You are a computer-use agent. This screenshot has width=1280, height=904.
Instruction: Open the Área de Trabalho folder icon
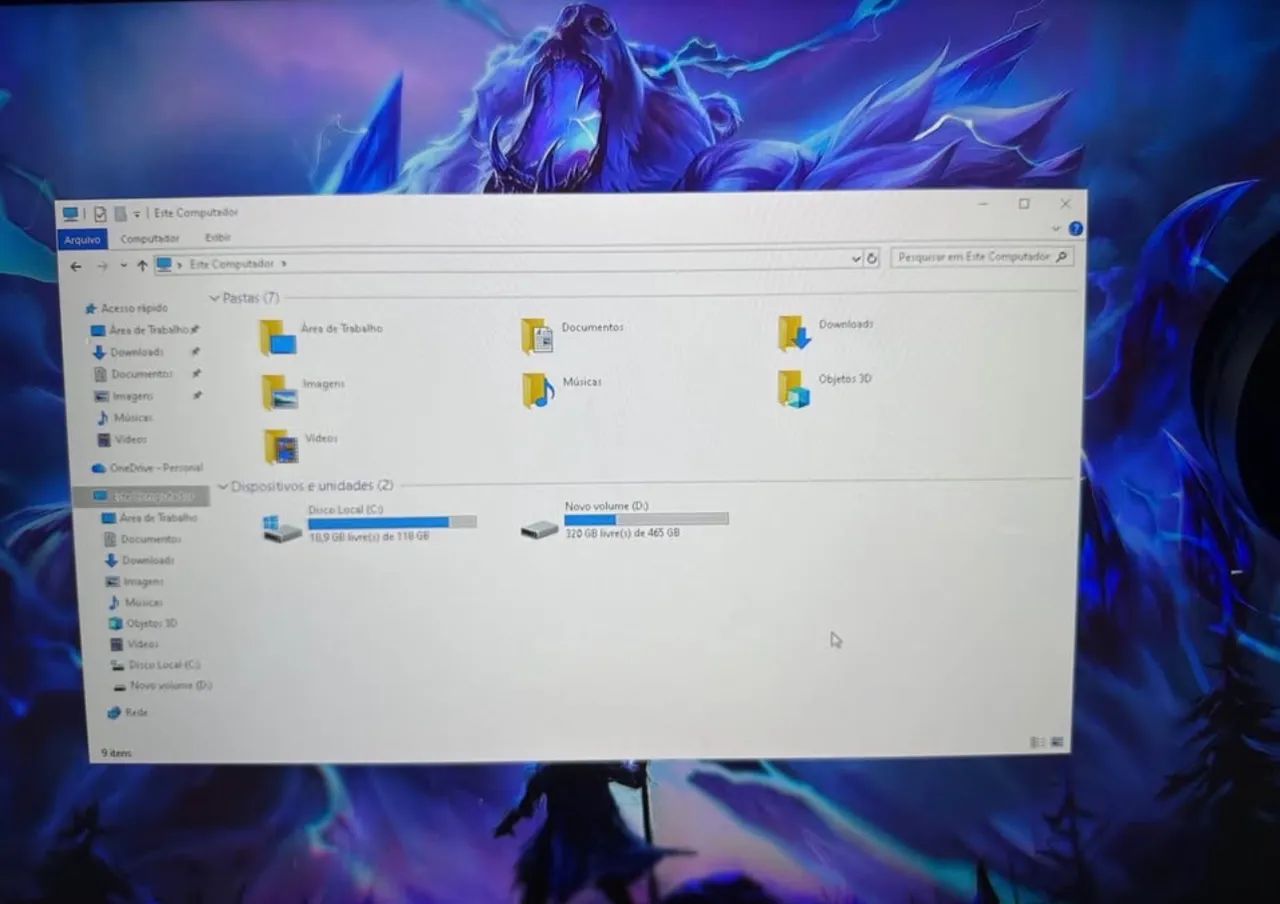coord(278,338)
